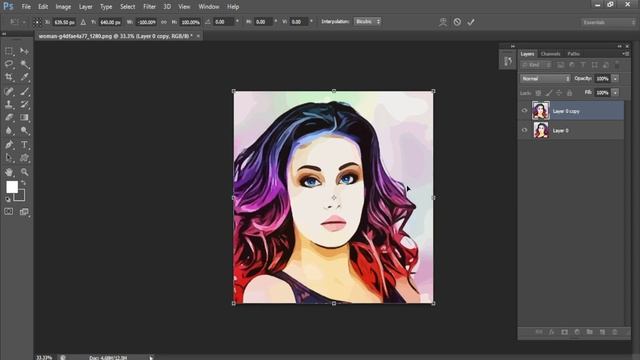Toggle lock position icon
The image size is (640, 360).
559,93
